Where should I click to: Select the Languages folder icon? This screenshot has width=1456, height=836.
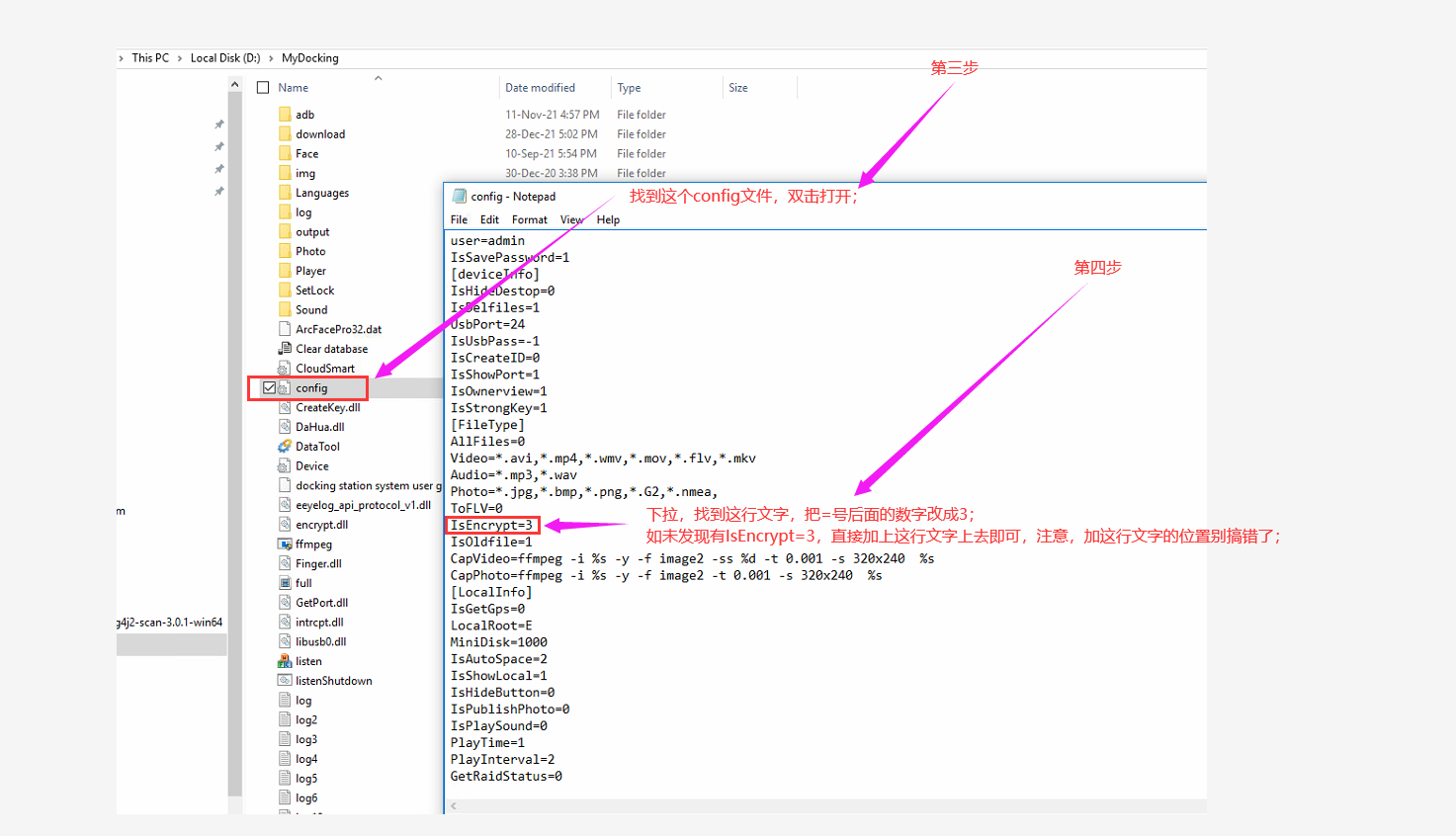[x=285, y=193]
